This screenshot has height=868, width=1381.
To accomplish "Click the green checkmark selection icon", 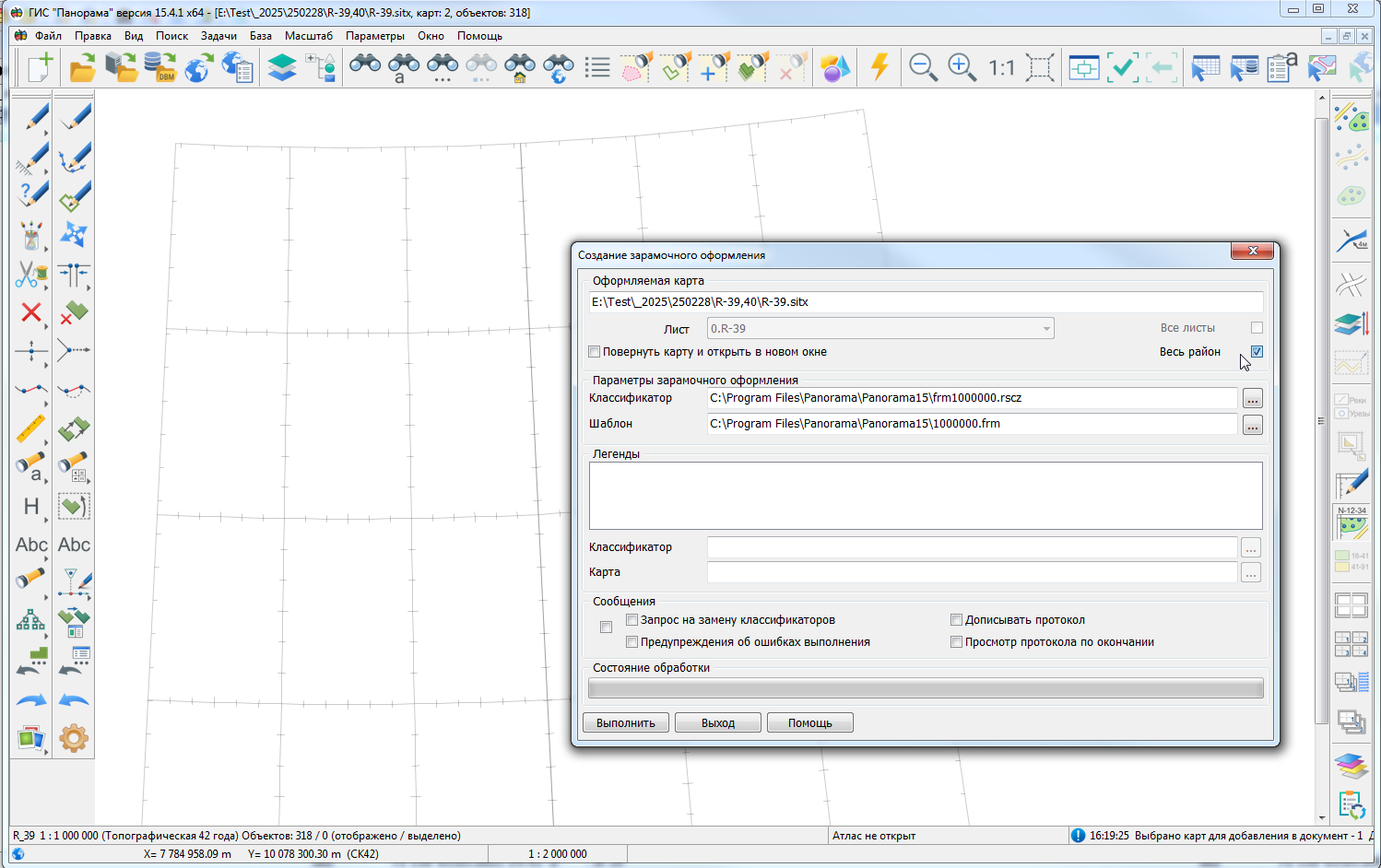I will (1123, 67).
